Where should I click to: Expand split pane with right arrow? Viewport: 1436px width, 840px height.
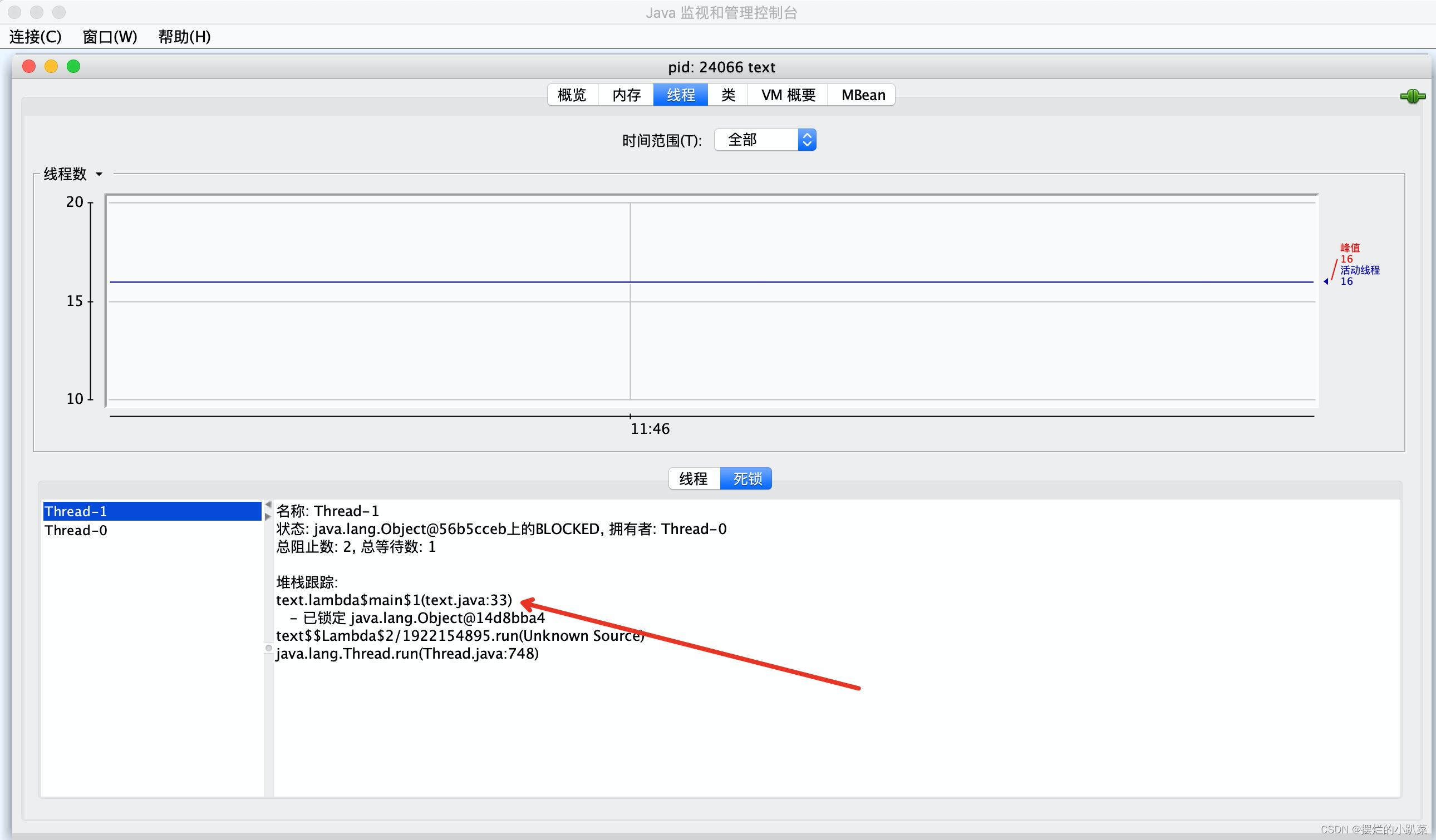point(268,517)
